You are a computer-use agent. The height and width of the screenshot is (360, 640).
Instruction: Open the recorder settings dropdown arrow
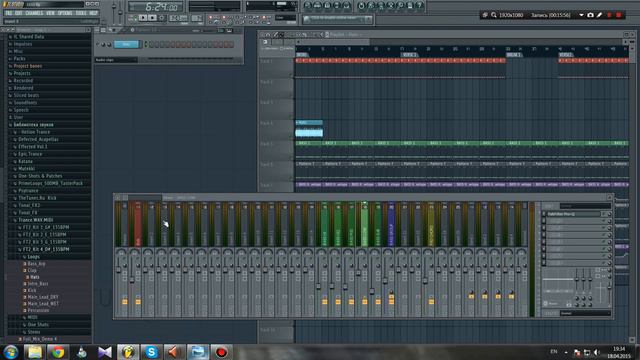click(581, 15)
